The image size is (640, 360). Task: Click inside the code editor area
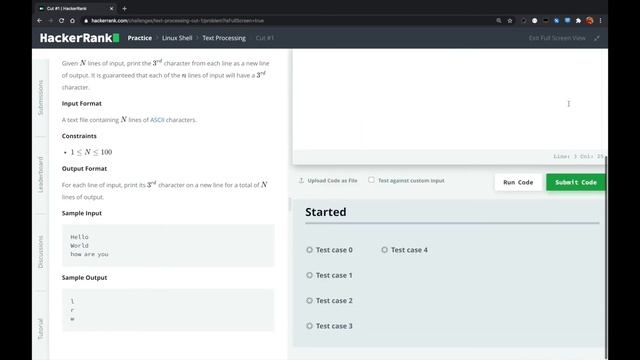[447, 100]
